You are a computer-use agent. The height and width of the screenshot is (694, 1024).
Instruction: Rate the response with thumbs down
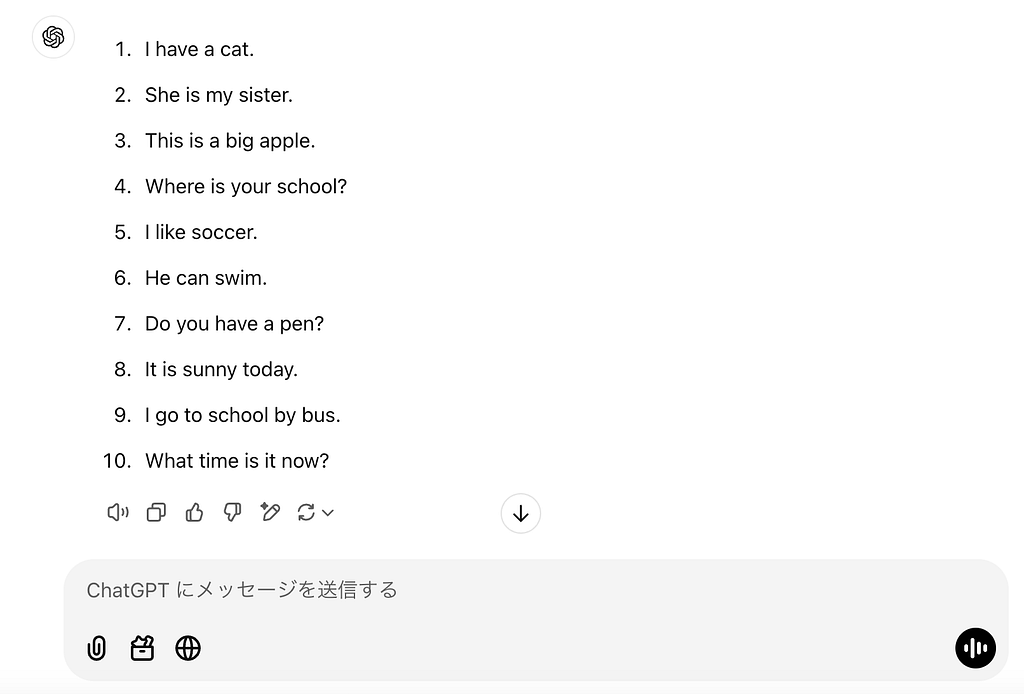tap(232, 512)
